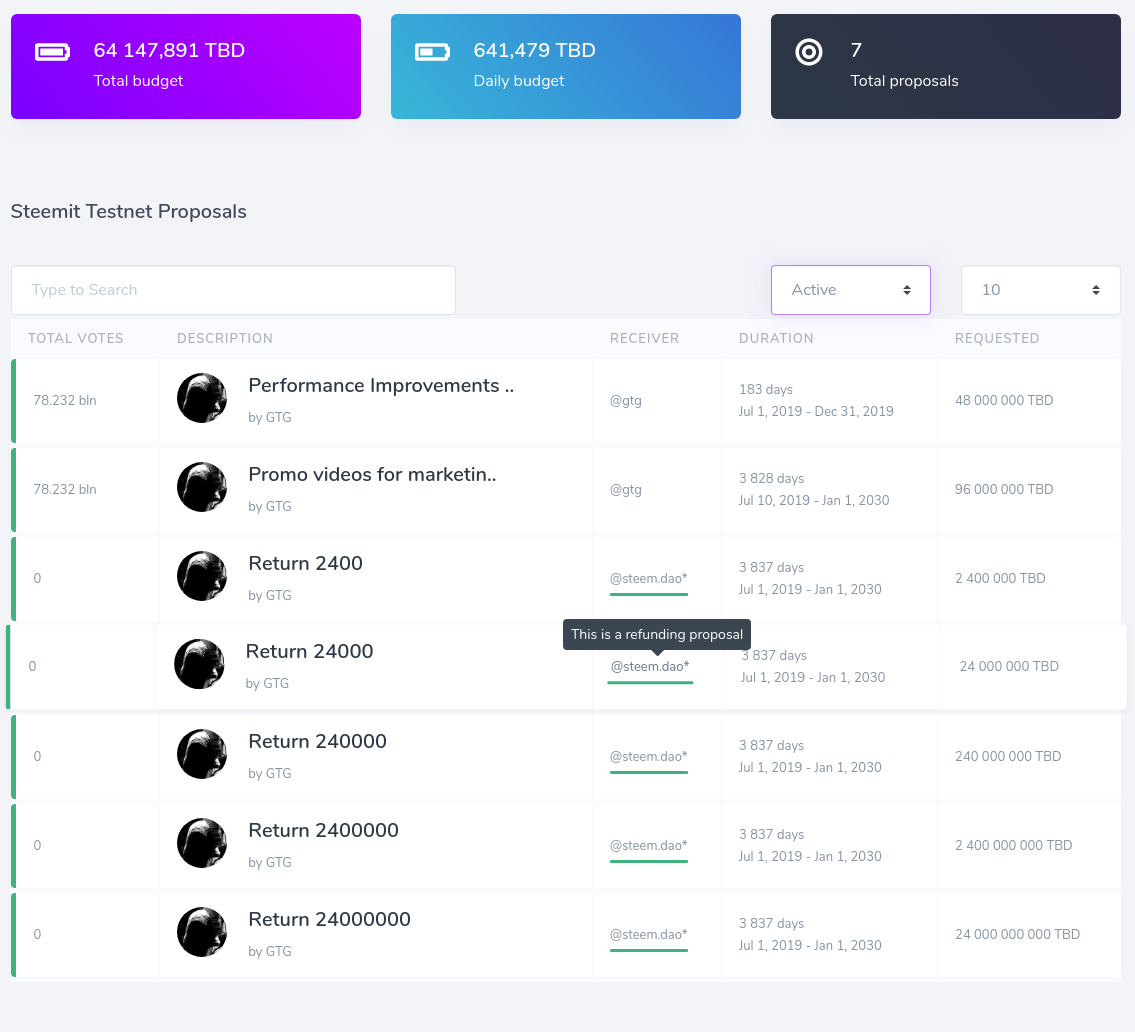Click the avatar next to Return 2400
The height and width of the screenshot is (1032, 1135).
pyautogui.click(x=202, y=576)
